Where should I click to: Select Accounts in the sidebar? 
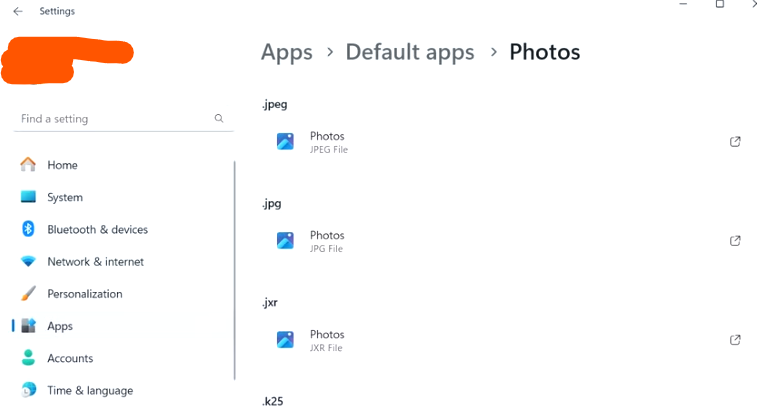pos(70,358)
